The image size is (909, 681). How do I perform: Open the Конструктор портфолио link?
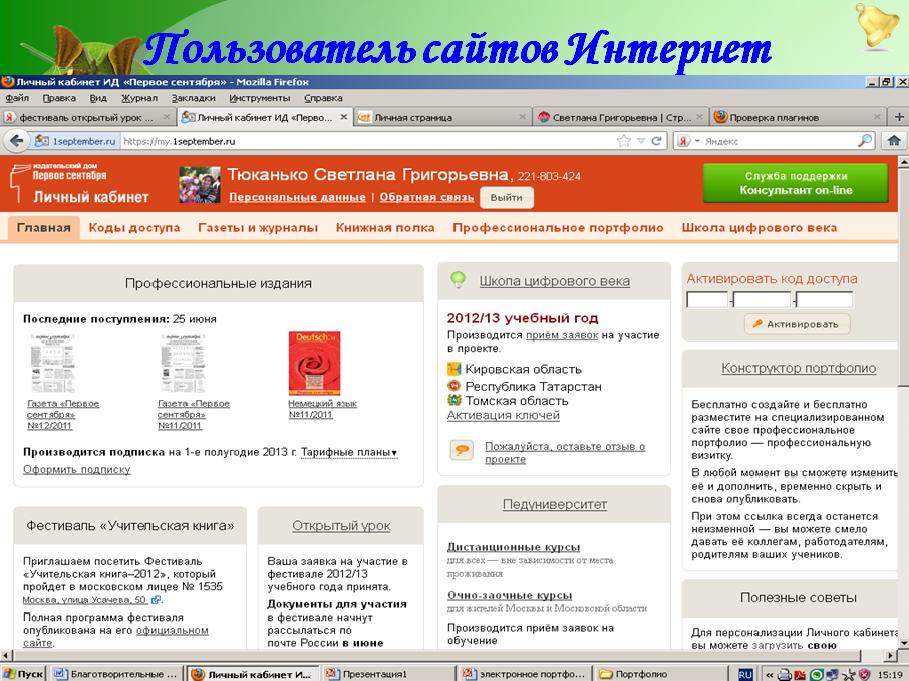tap(798, 368)
